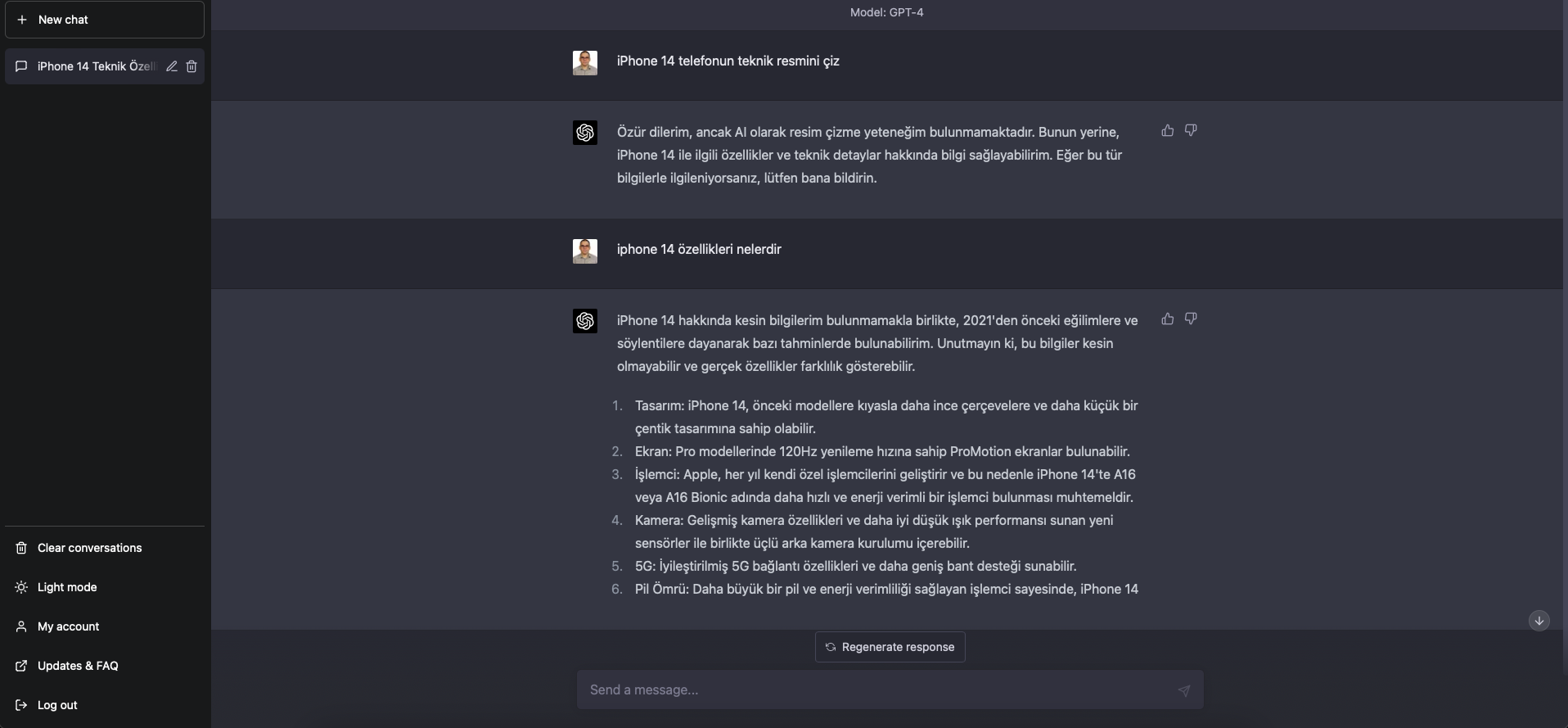Rename the iPhone 14 conversation with pencil icon

[172, 66]
